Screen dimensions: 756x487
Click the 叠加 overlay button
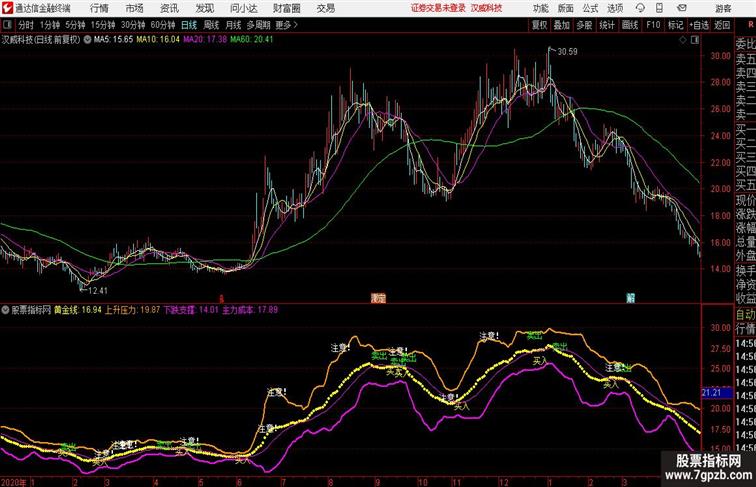pyautogui.click(x=562, y=25)
